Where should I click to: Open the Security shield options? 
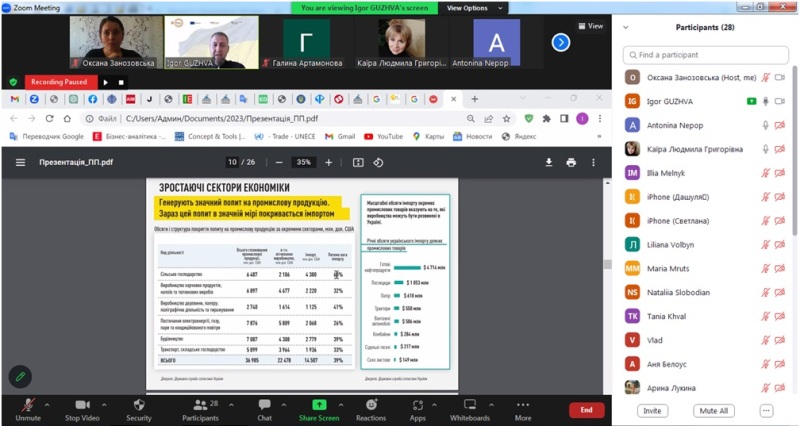coord(139,404)
